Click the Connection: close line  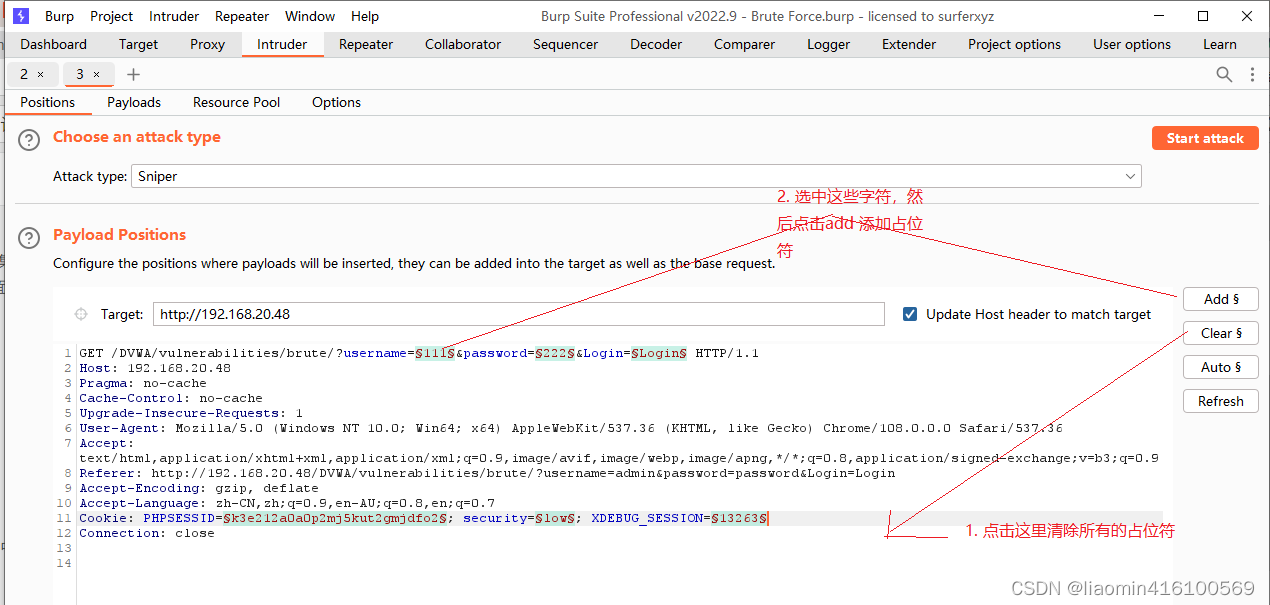point(147,533)
